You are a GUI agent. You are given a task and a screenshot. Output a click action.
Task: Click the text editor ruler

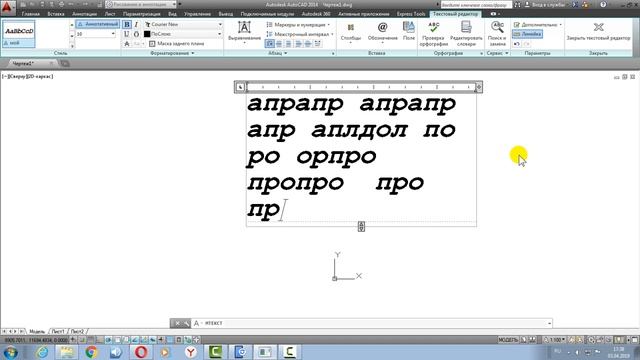coord(361,87)
